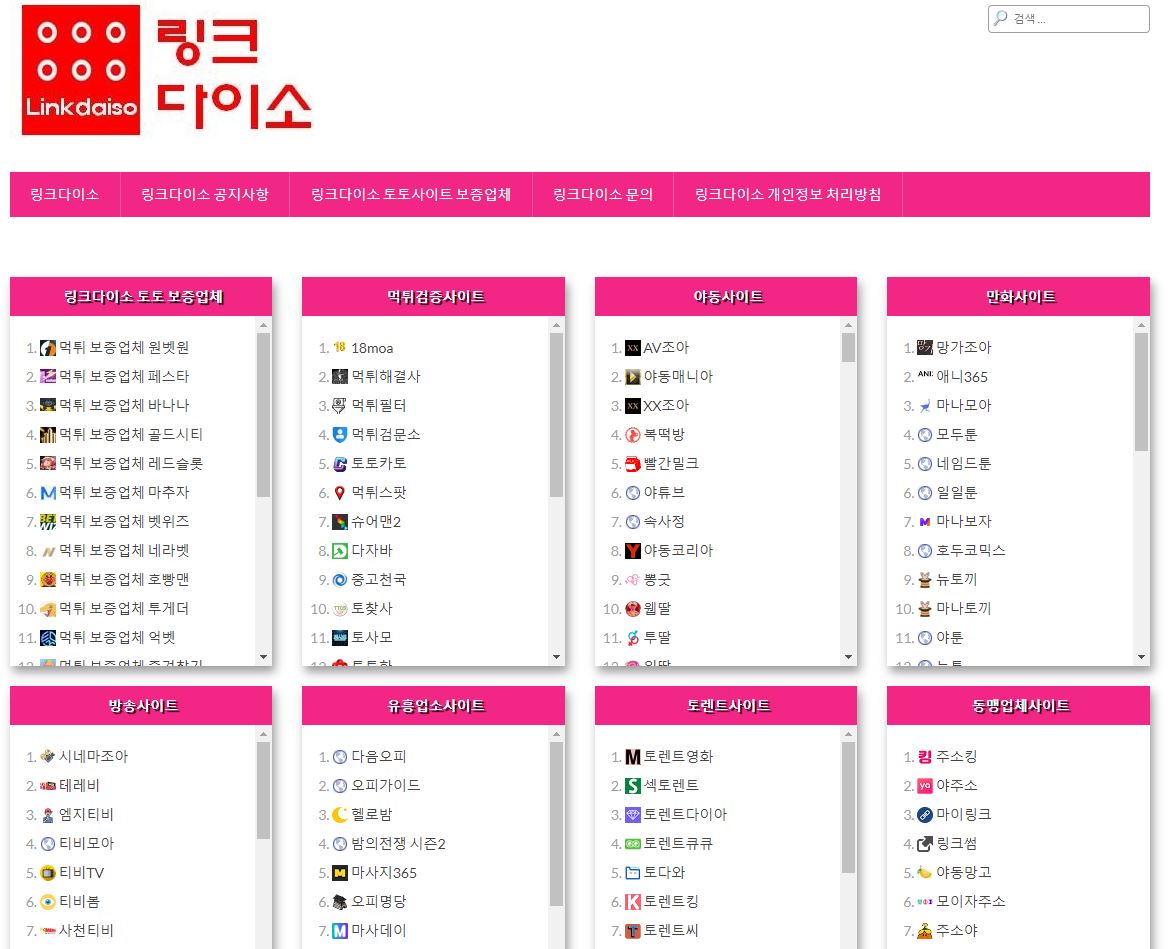Click the 유흥업소사이트 section header
Viewport: 1170px width, 949px height.
coord(434,706)
